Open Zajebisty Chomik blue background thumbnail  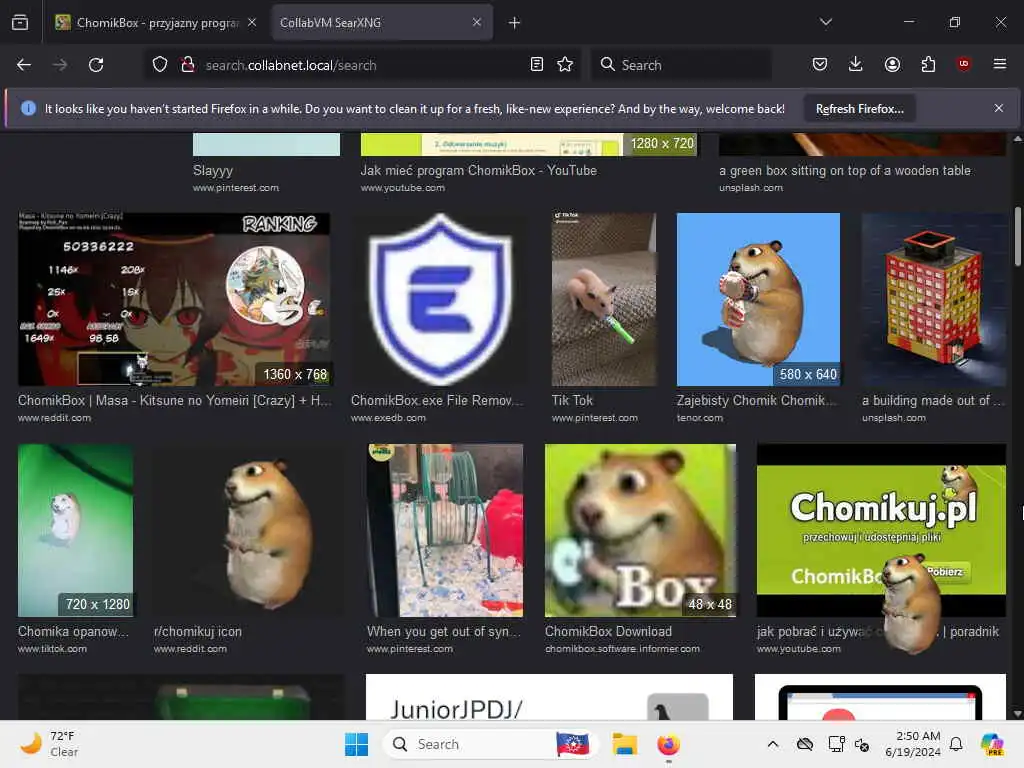click(758, 299)
